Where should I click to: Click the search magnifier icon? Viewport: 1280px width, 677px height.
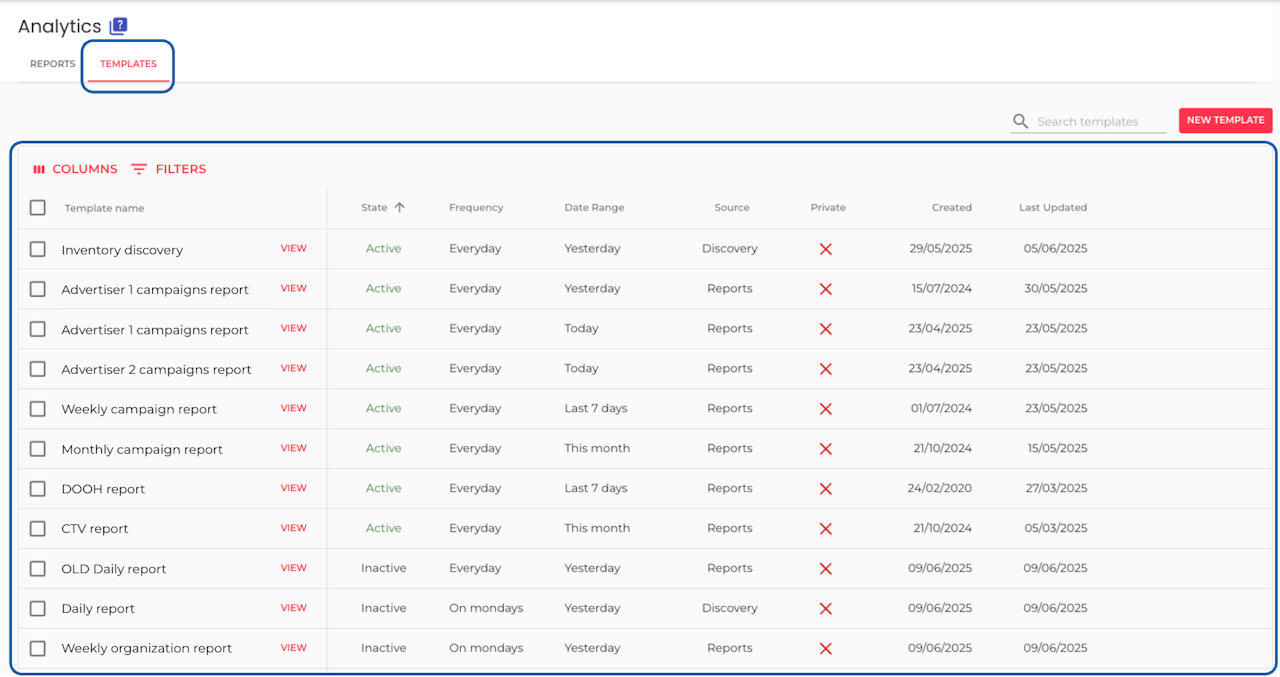1020,121
